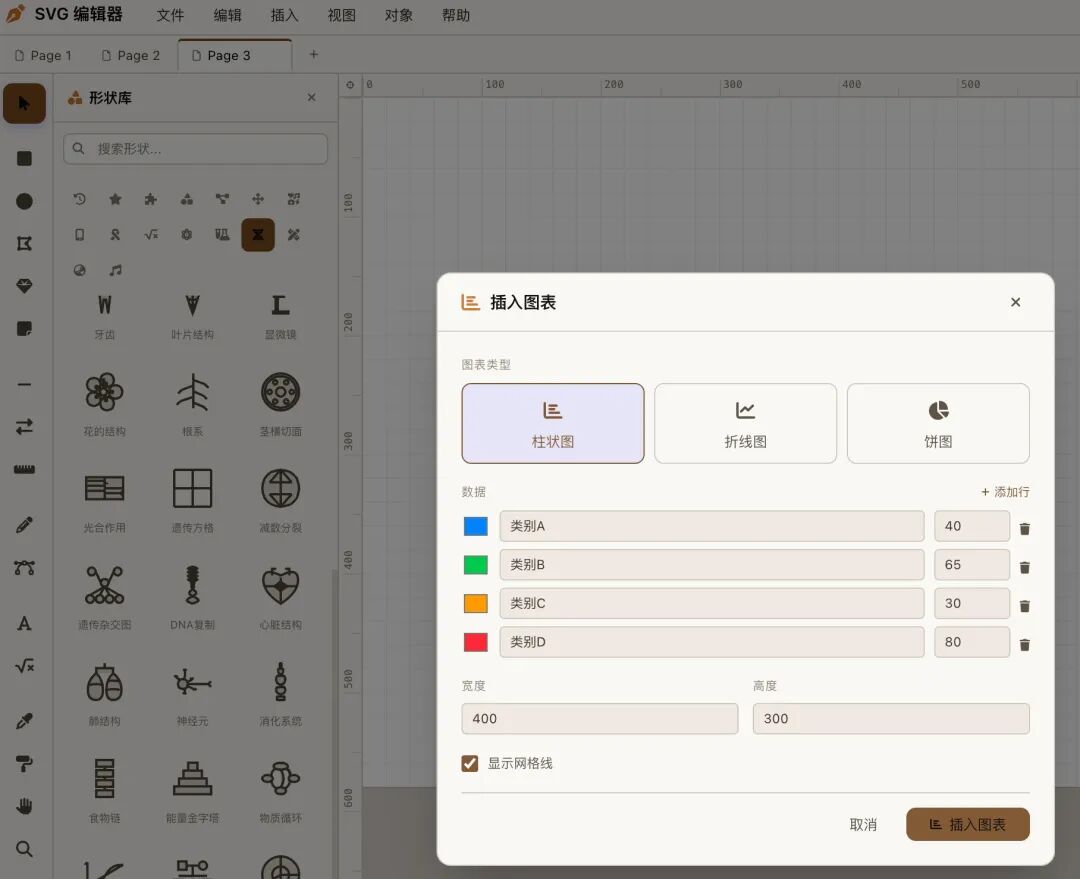This screenshot has height=879, width=1080.
Task: Select the bezier path tool
Action: [x=24, y=568]
